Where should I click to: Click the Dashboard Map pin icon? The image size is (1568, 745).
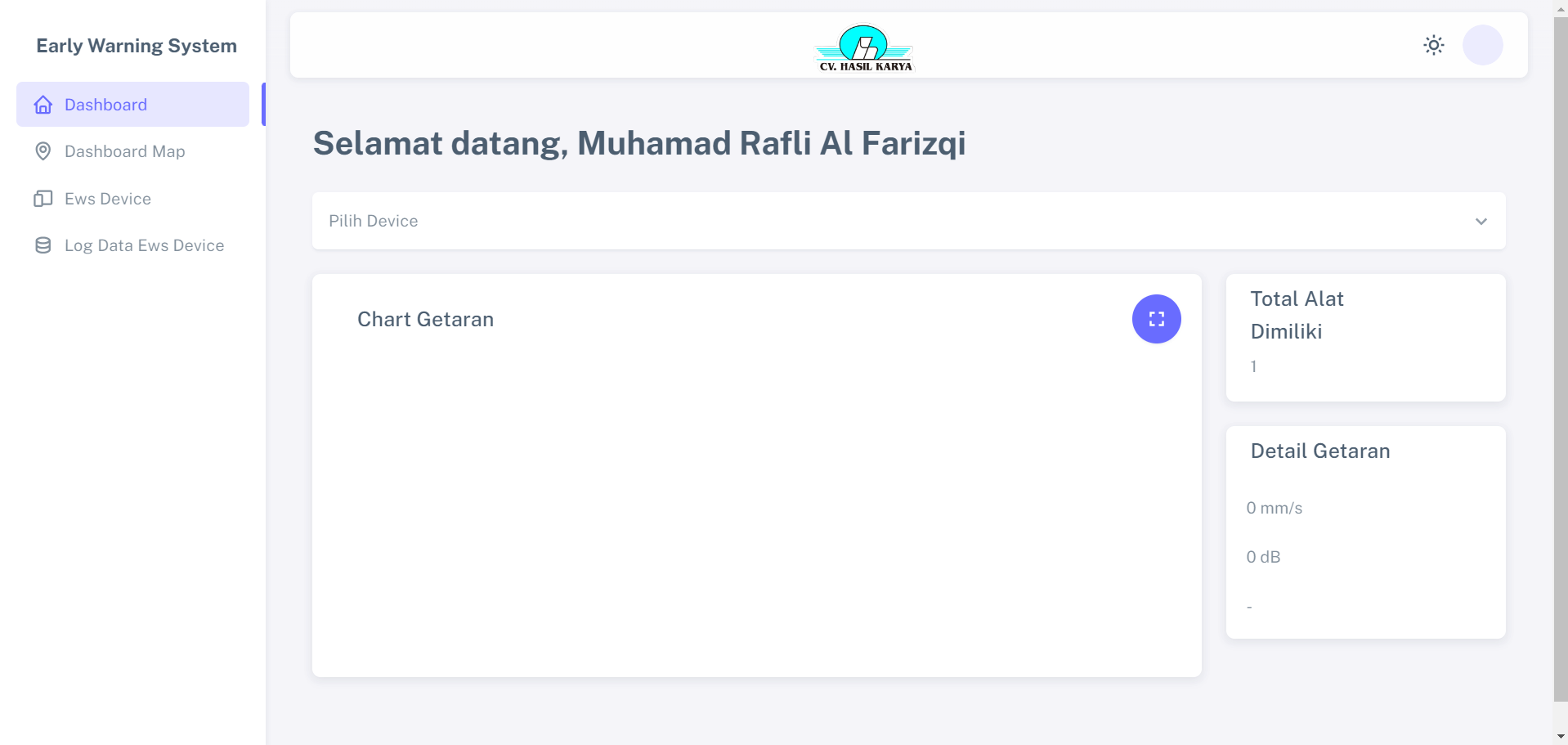(x=43, y=151)
